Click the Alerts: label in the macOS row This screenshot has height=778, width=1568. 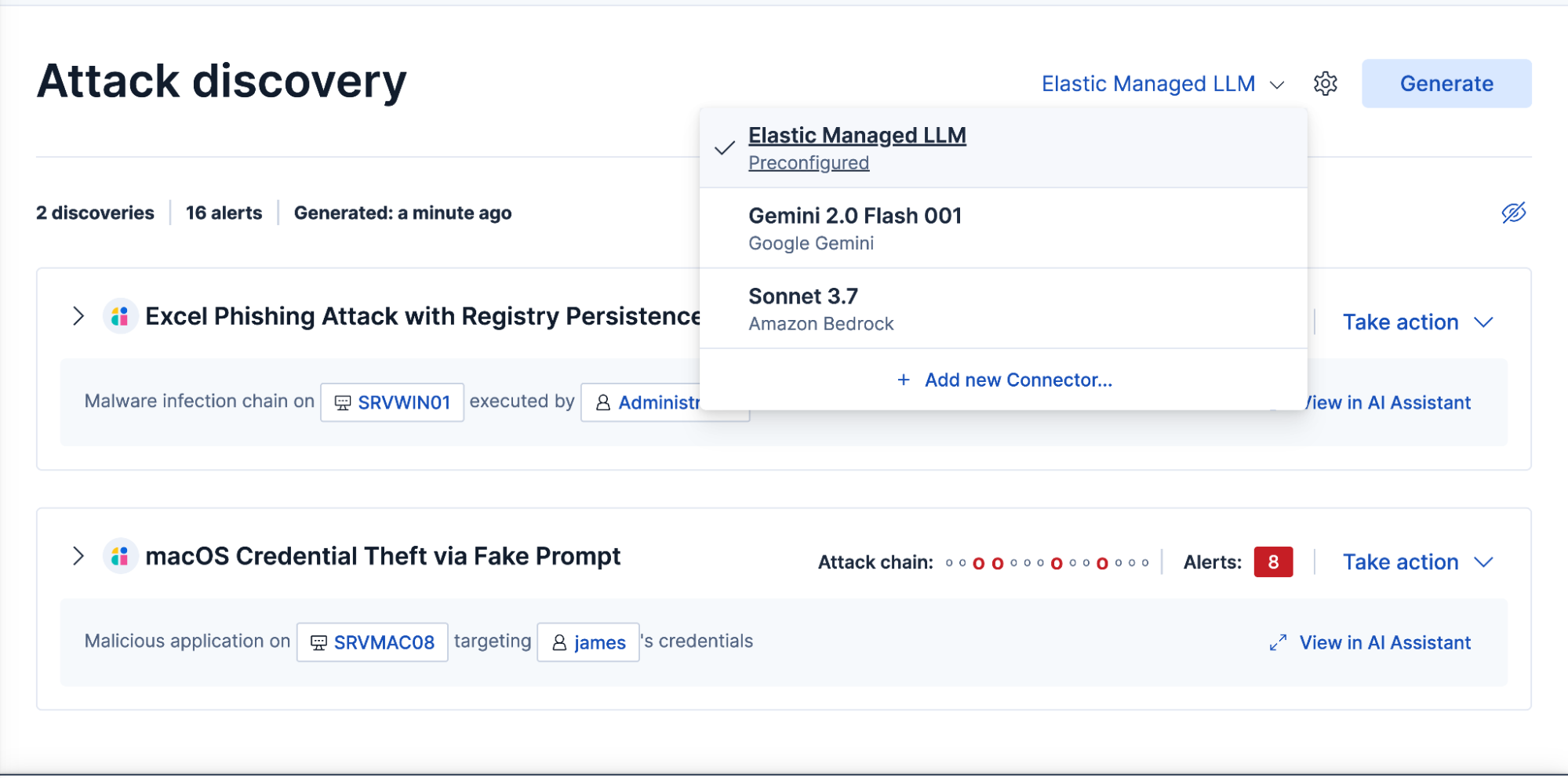pos(1213,562)
